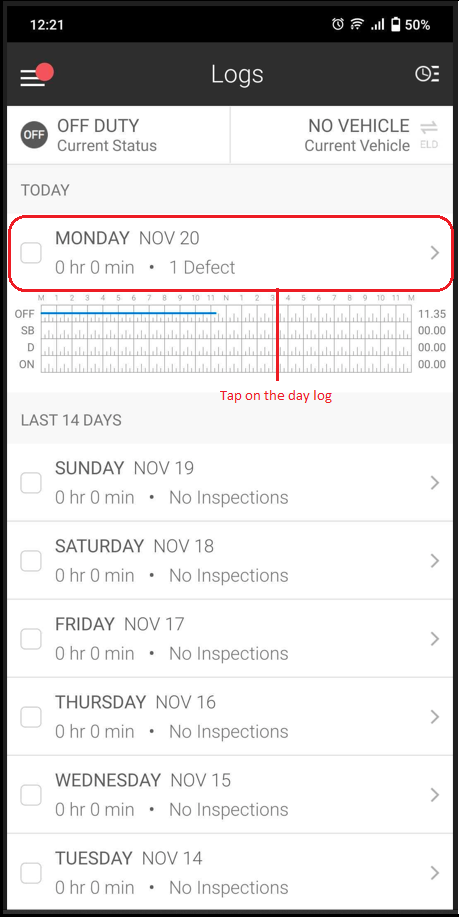Expand Saturday Nov 18 log chevron
Screen dimensions: 459x917
pos(434,561)
